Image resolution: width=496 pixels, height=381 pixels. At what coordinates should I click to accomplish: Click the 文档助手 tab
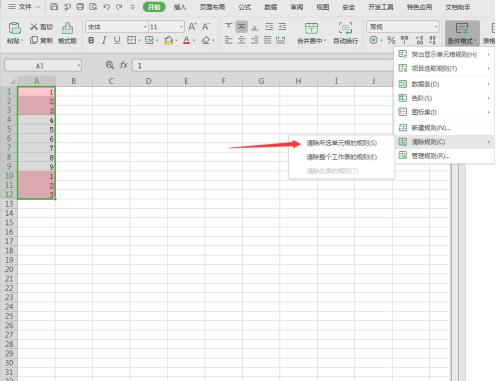tap(458, 7)
